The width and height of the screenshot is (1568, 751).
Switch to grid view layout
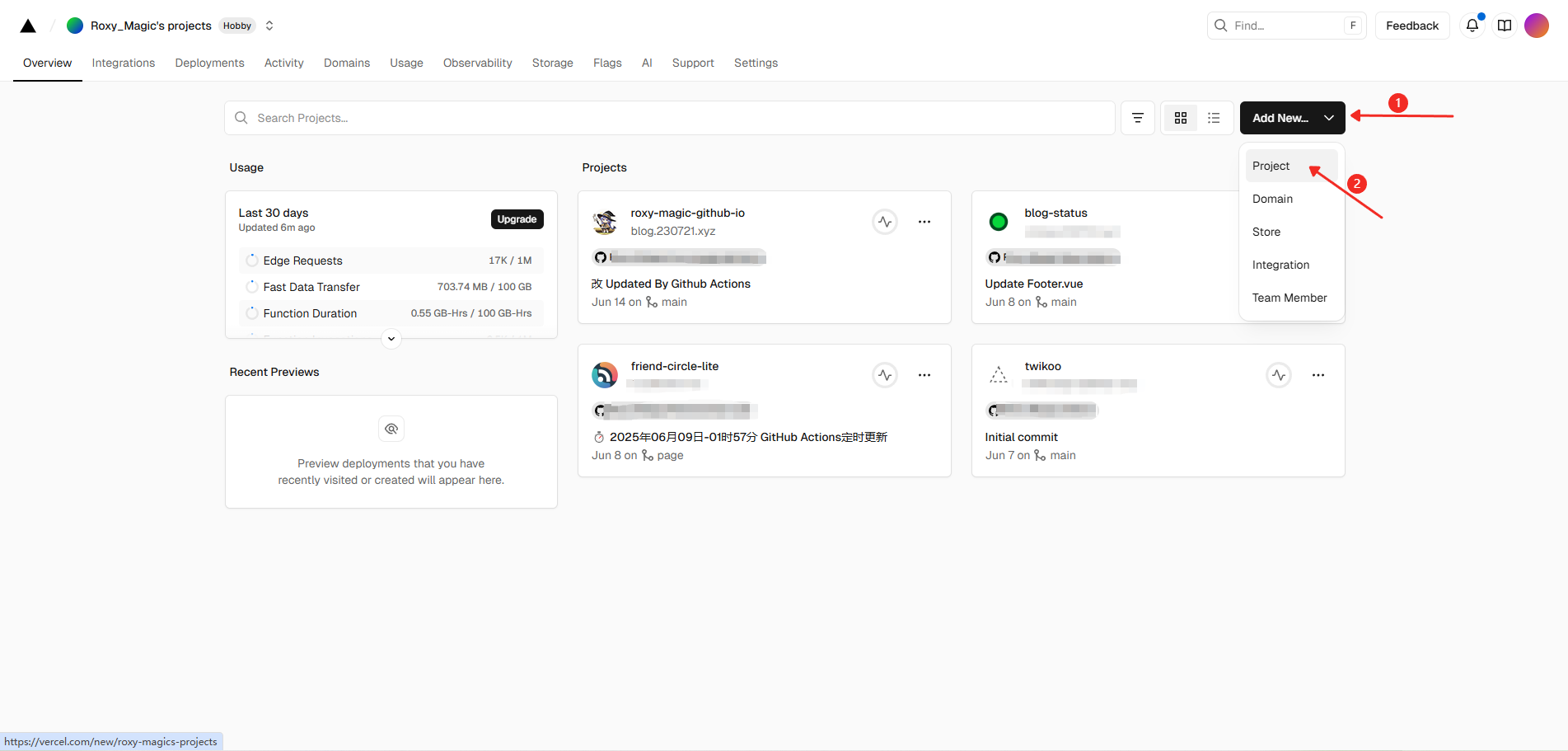pos(1181,118)
